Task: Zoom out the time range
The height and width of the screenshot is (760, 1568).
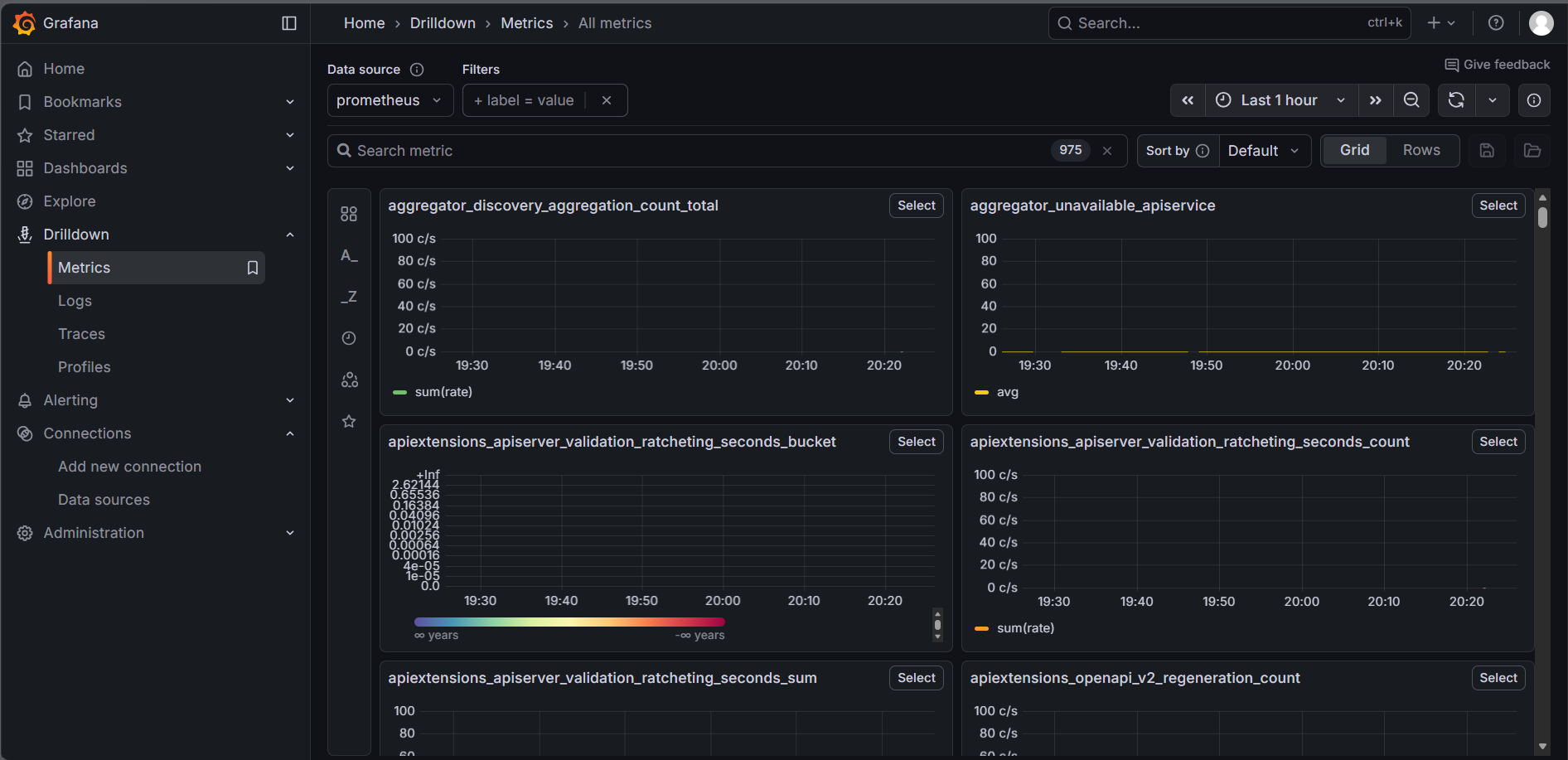Action: point(1411,100)
